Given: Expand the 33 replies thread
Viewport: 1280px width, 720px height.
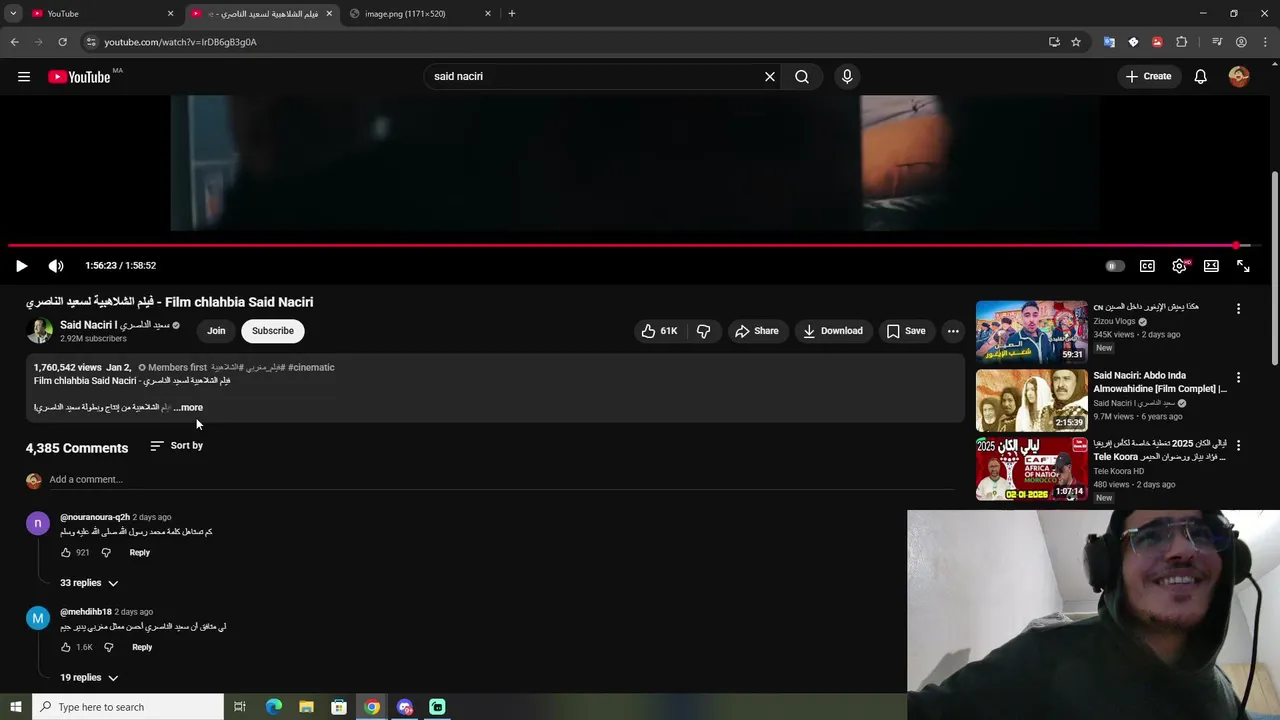Looking at the screenshot, I should click(x=89, y=583).
